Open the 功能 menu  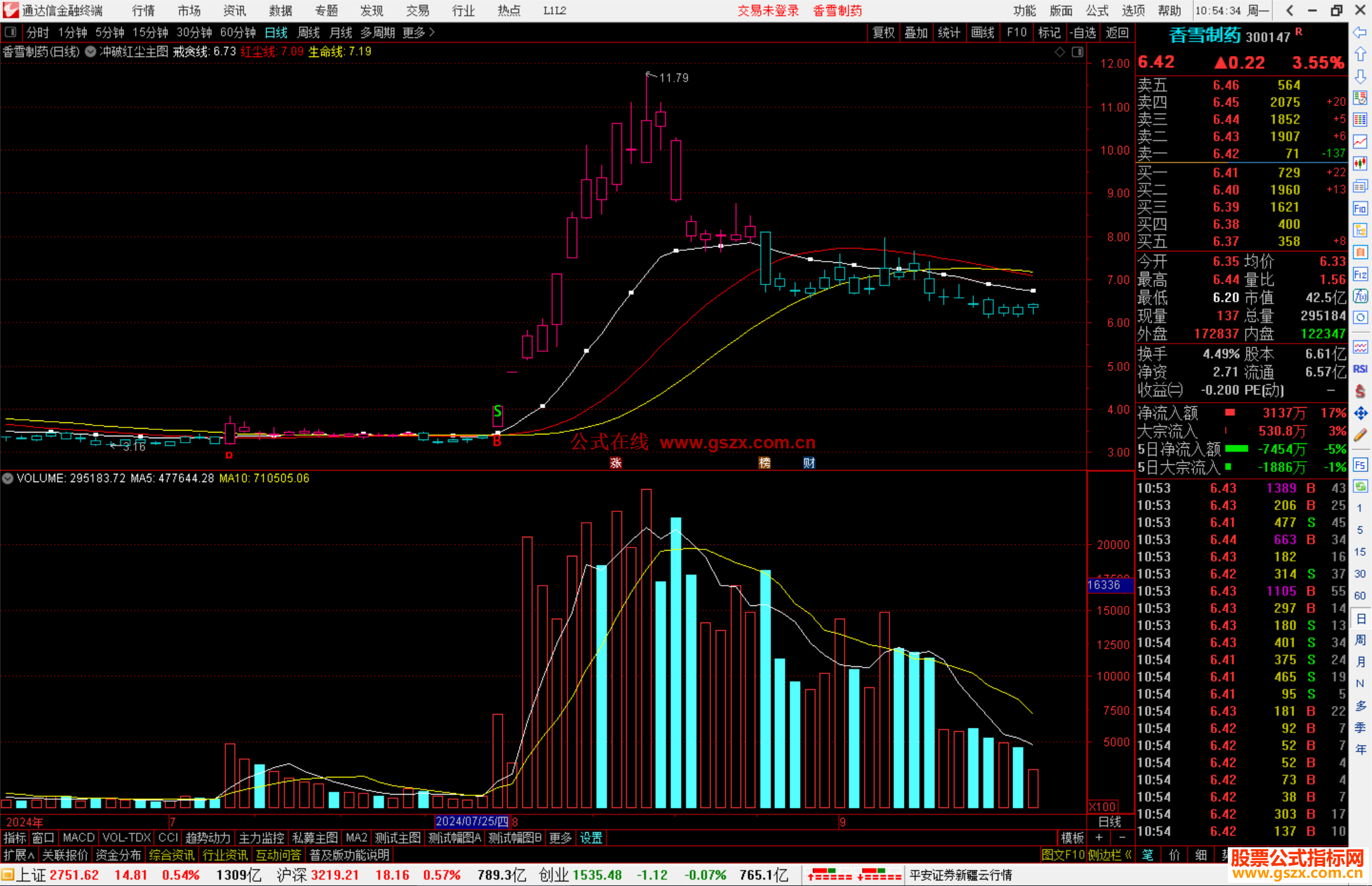coord(1024,10)
